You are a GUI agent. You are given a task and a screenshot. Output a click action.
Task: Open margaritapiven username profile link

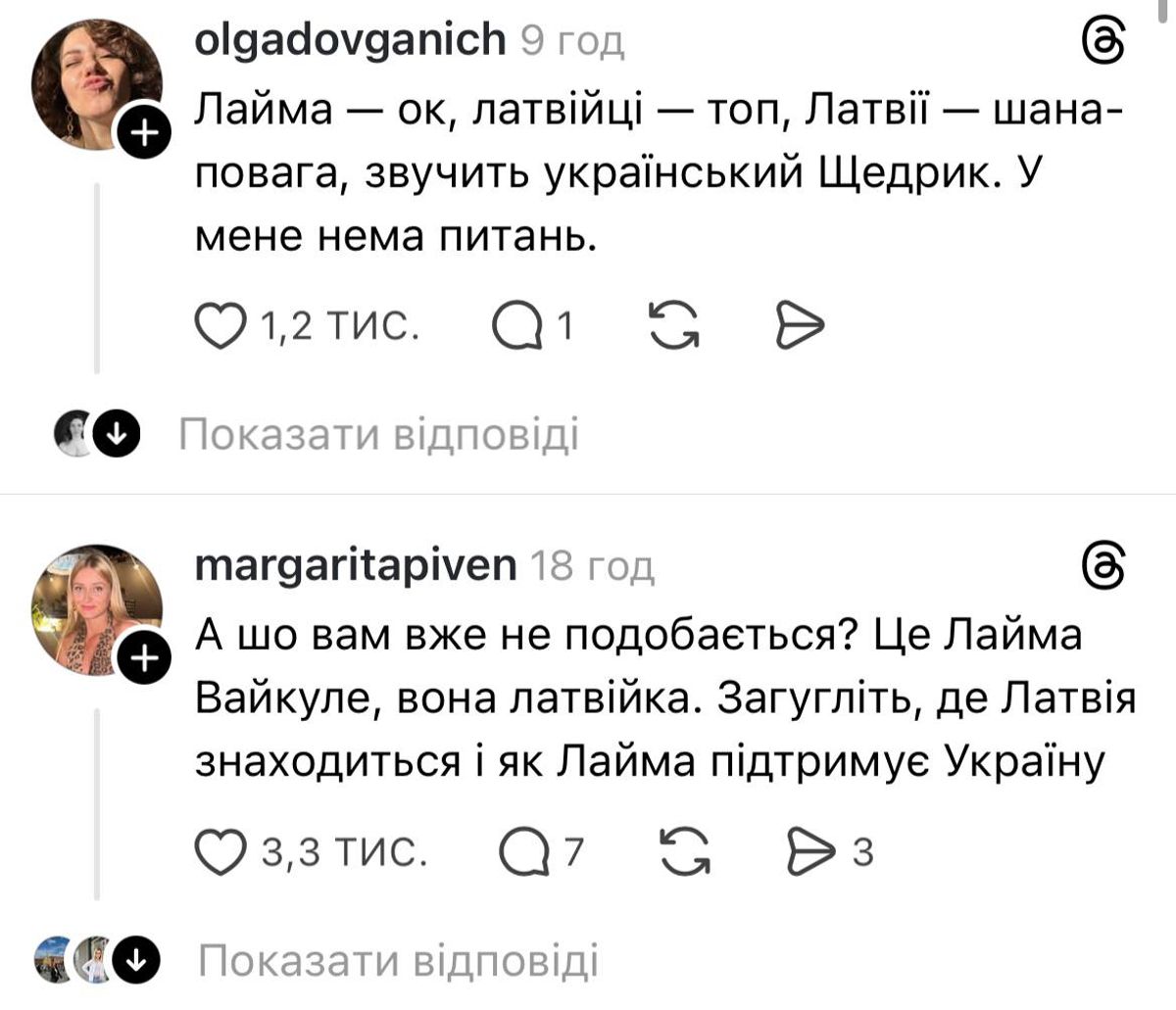click(356, 565)
